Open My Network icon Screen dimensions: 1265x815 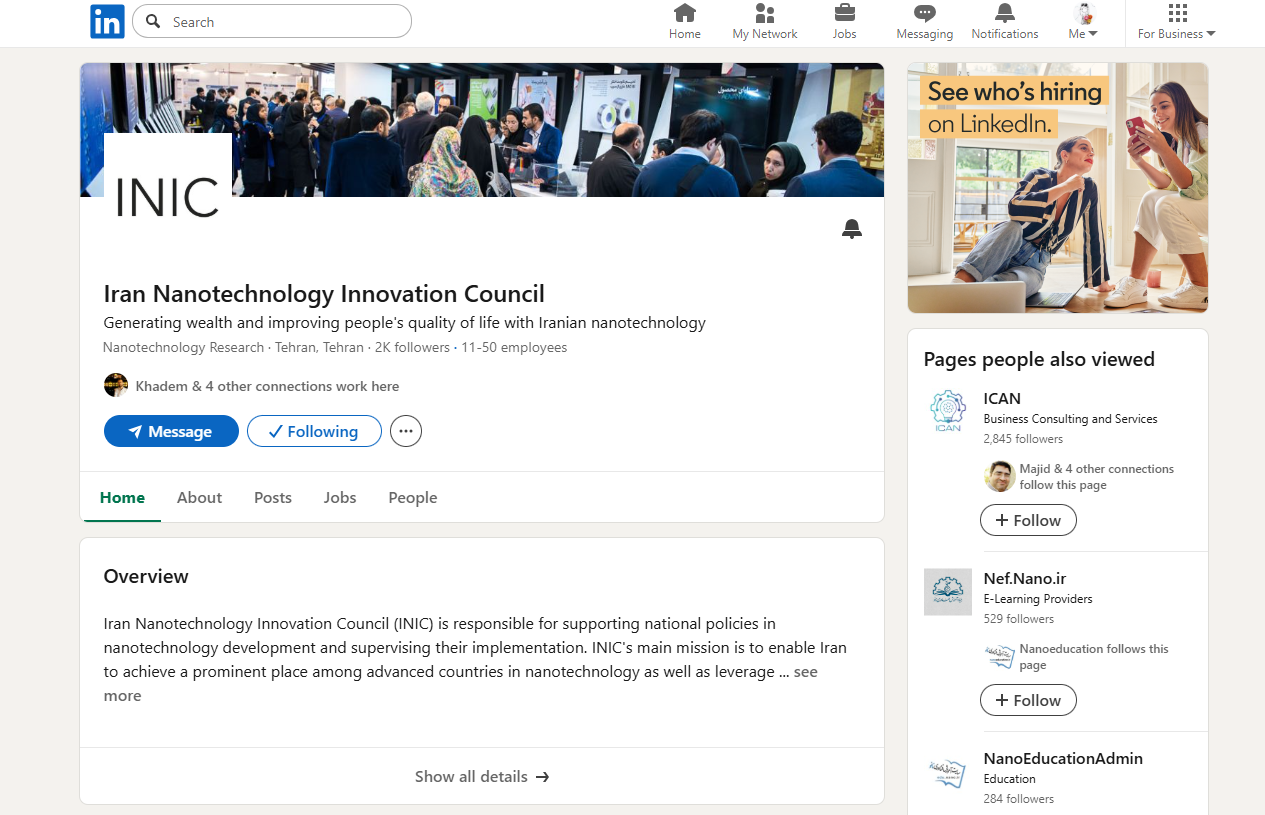tap(765, 14)
